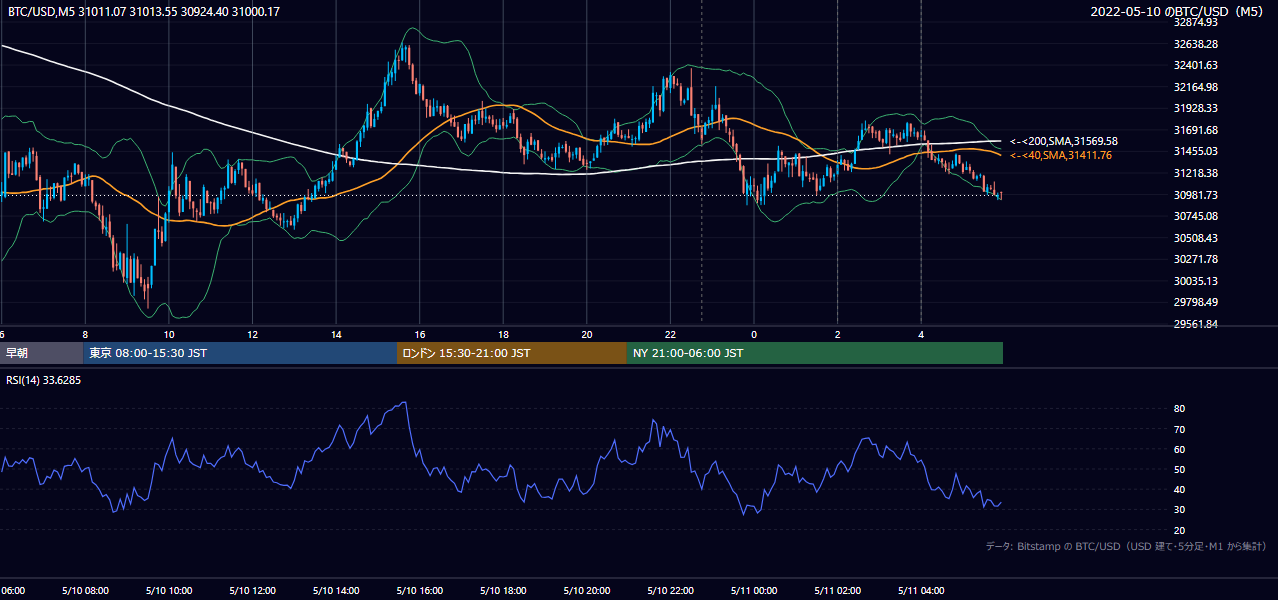
Task: Click hour tick 0 under the price chart
Action: pos(754,334)
